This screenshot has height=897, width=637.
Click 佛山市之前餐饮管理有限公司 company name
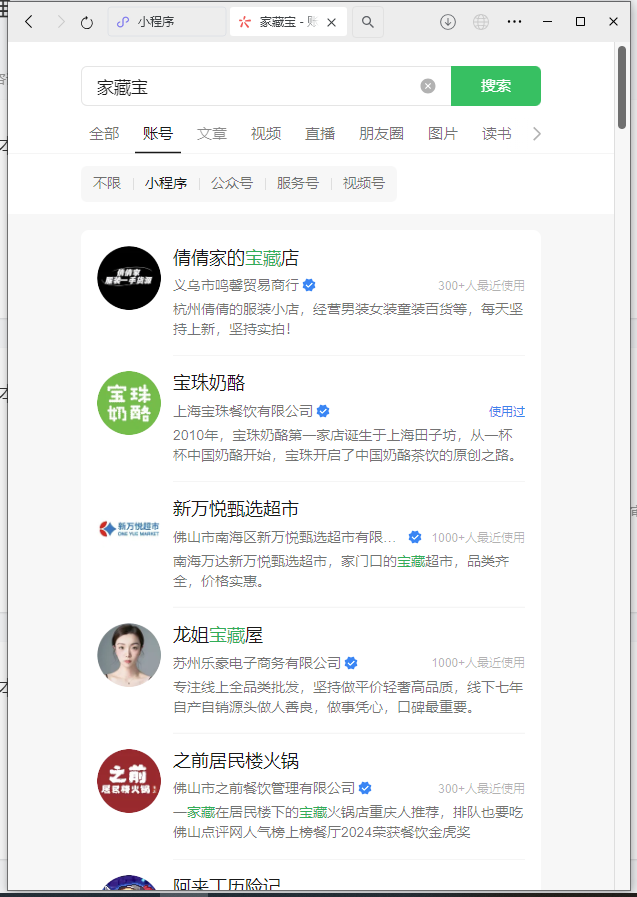pos(264,788)
